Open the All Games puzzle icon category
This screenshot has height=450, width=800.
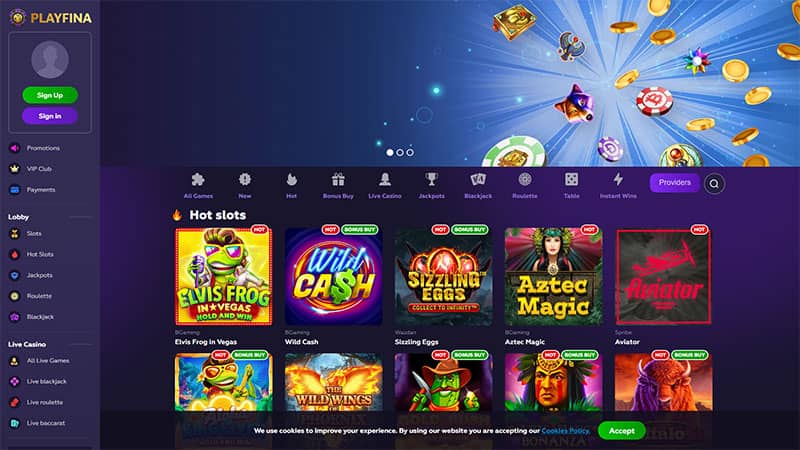(198, 185)
